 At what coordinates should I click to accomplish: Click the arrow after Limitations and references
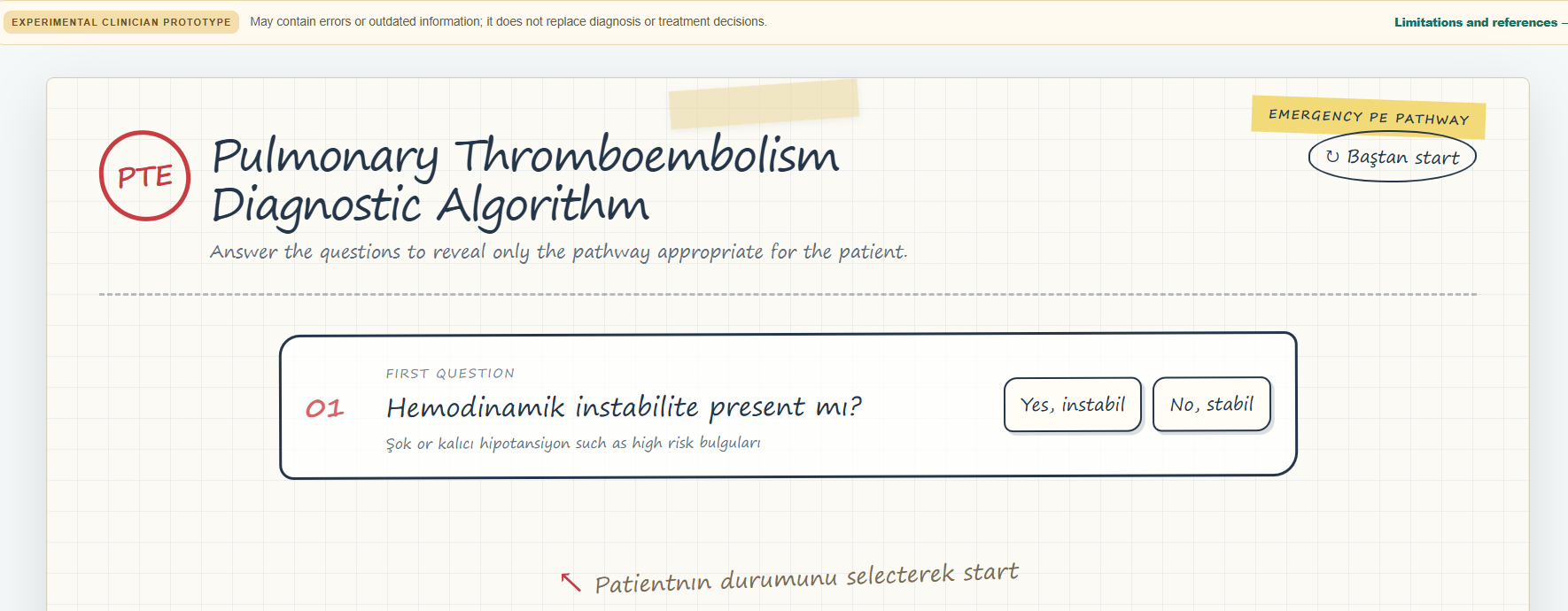coord(1564,22)
